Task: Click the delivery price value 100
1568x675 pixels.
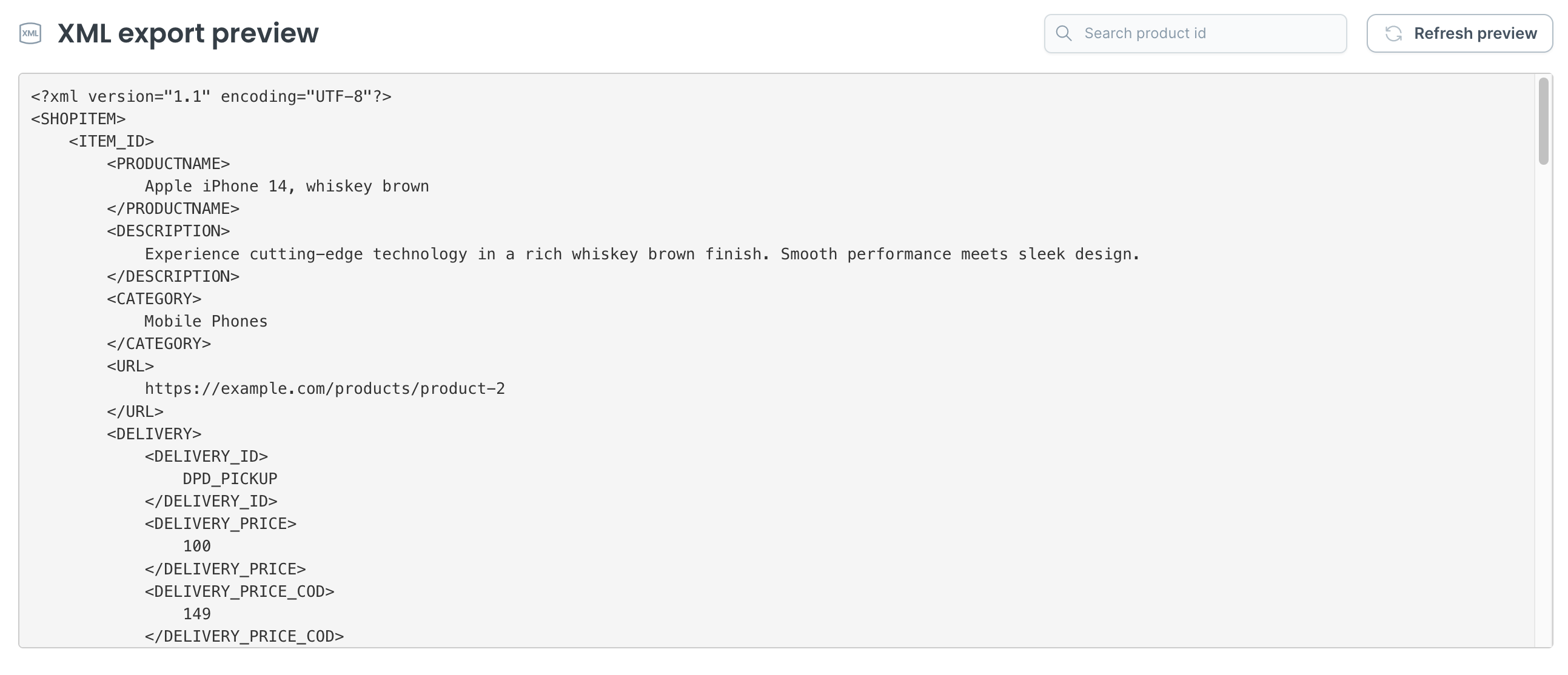Action: 196,546
